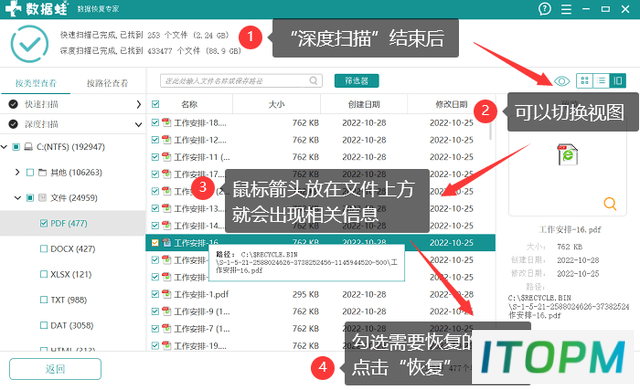Uncheck the 工作安排-12 file checkbox

point(155,140)
